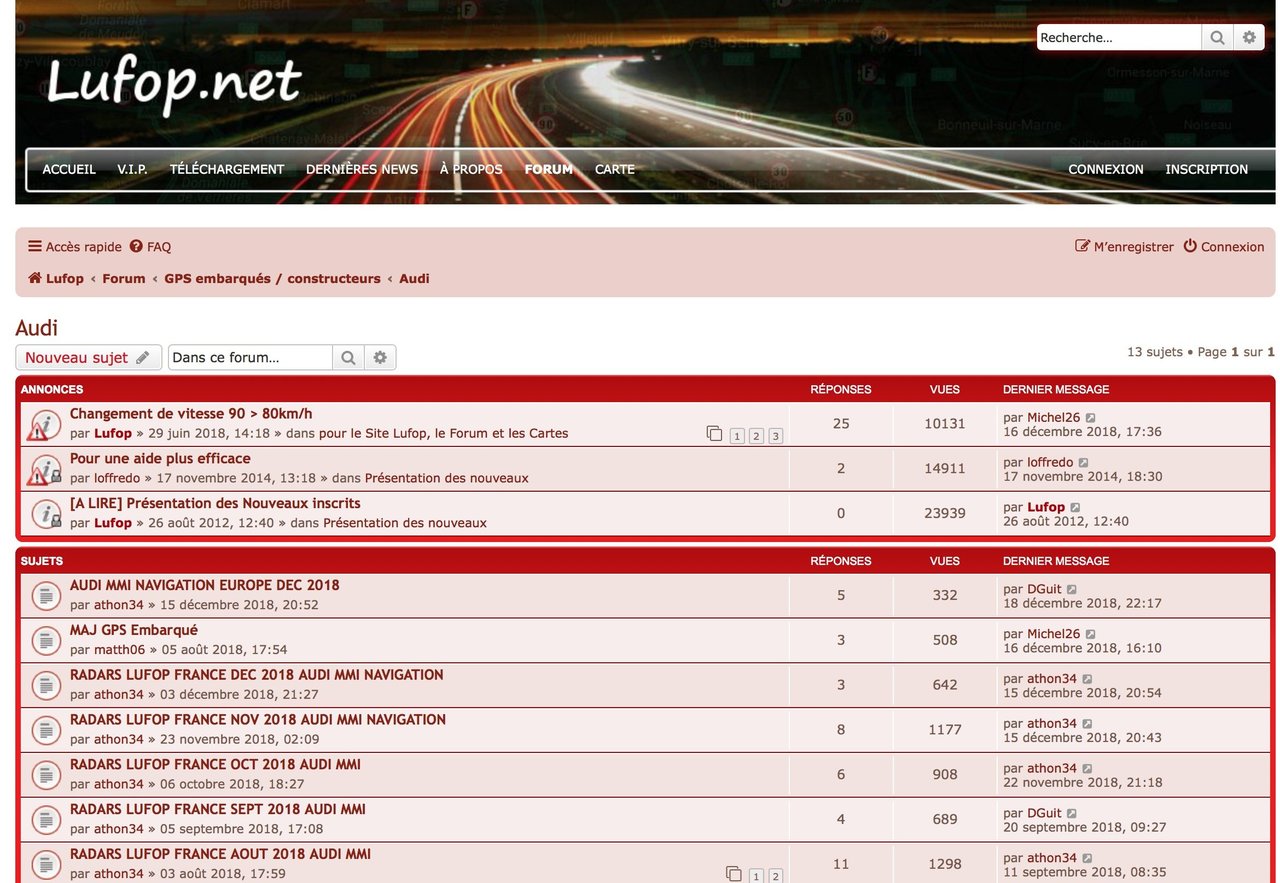Open the TÉLÉCHARGEMENT menu item

[x=227, y=170]
